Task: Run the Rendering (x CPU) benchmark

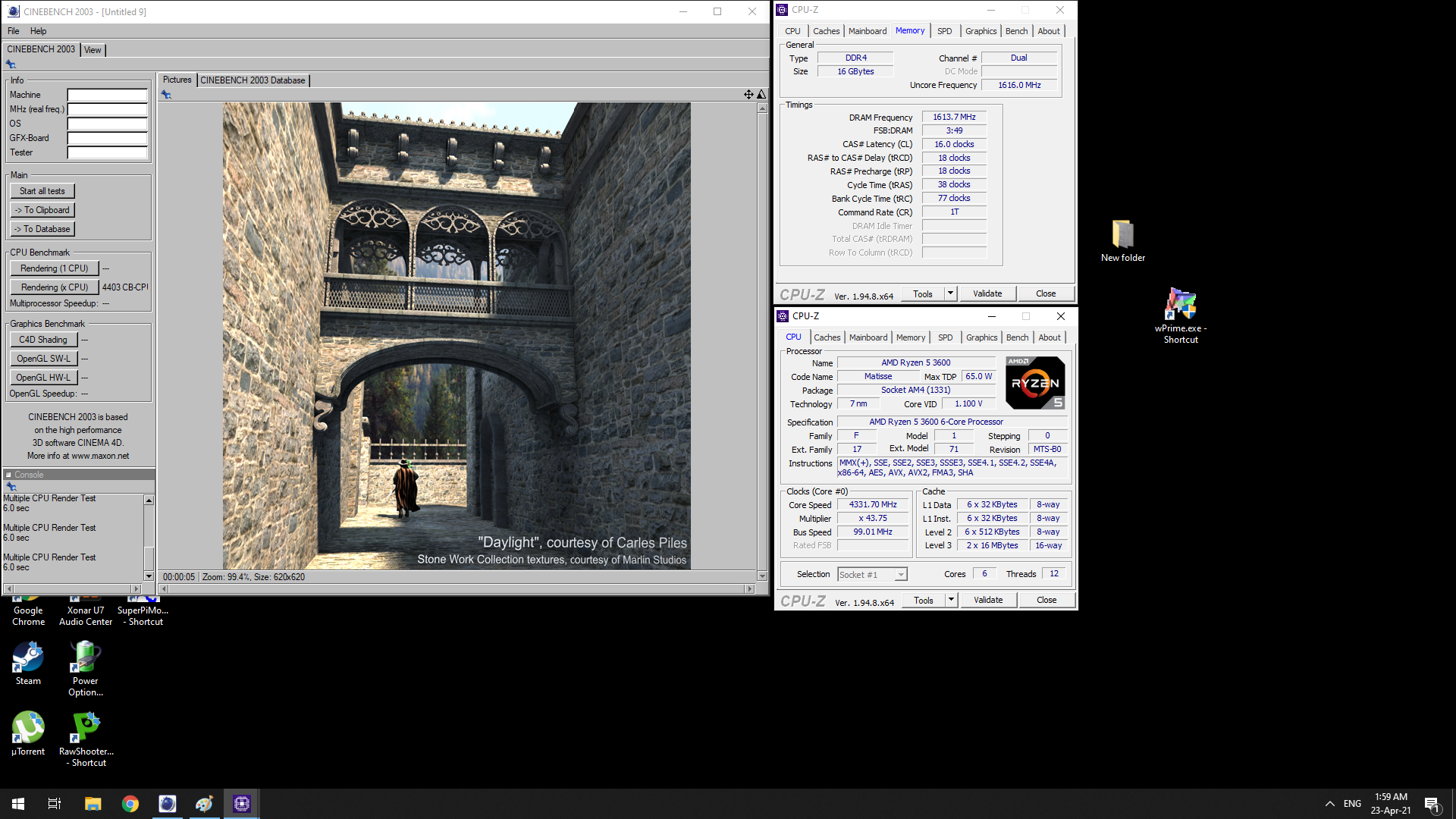Action: pos(55,287)
